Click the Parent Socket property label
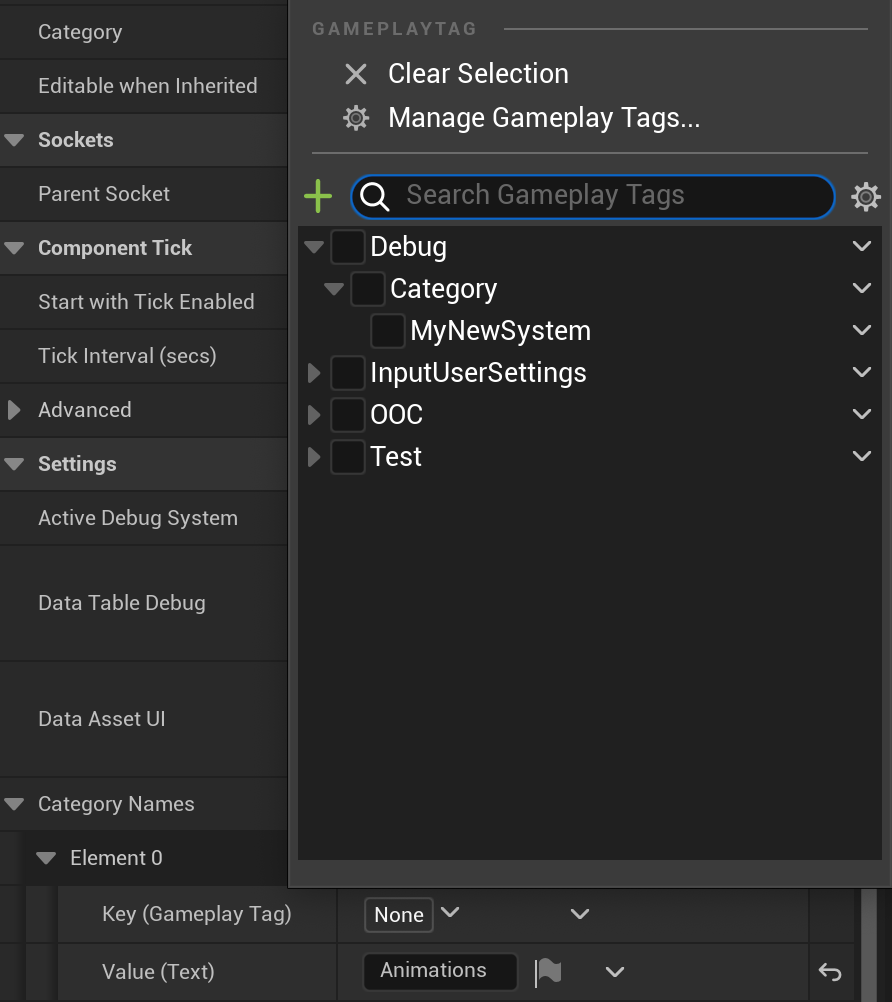Image resolution: width=892 pixels, height=1002 pixels. tap(104, 194)
